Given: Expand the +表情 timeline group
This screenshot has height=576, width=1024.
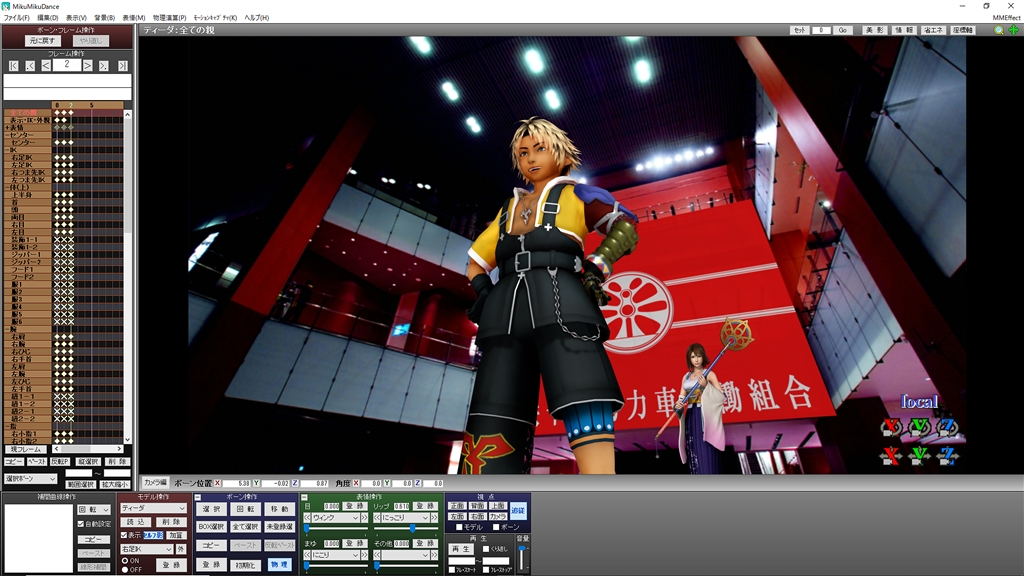Looking at the screenshot, I should (x=7, y=127).
